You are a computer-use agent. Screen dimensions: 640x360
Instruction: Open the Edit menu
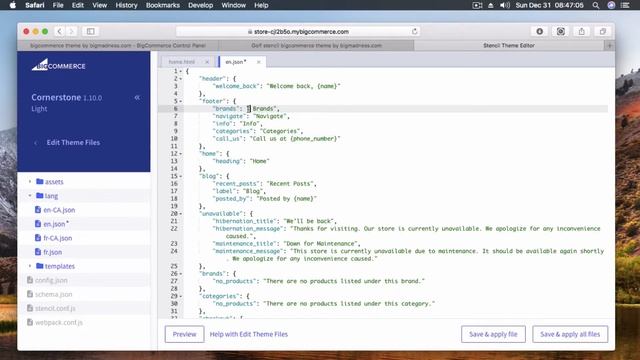[78, 5]
